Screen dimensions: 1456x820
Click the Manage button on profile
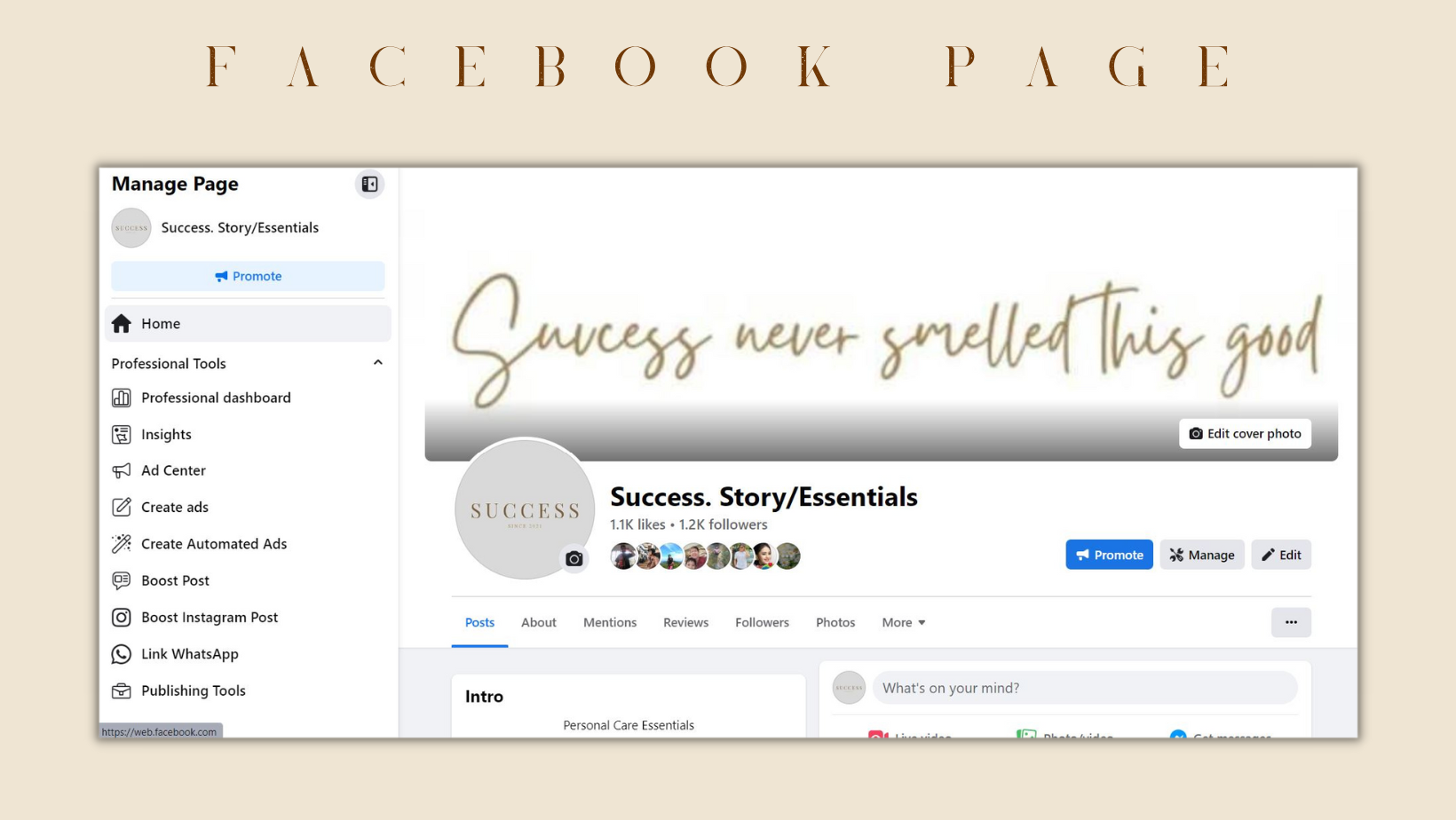tap(1202, 555)
